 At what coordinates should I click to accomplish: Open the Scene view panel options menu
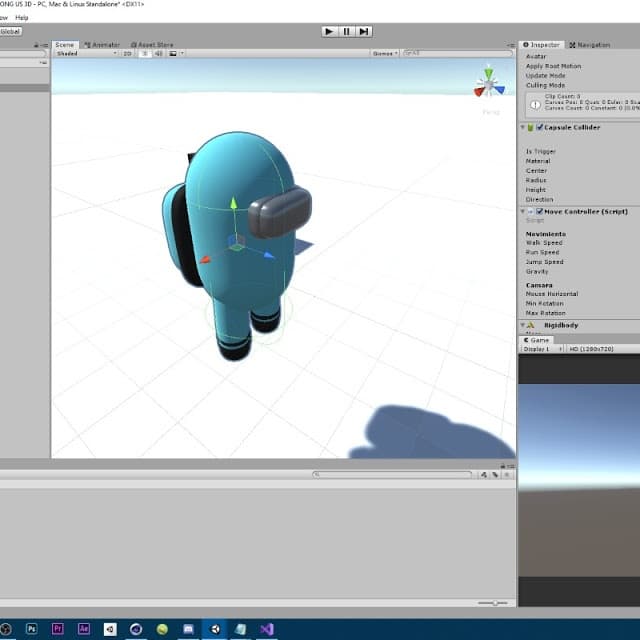511,45
